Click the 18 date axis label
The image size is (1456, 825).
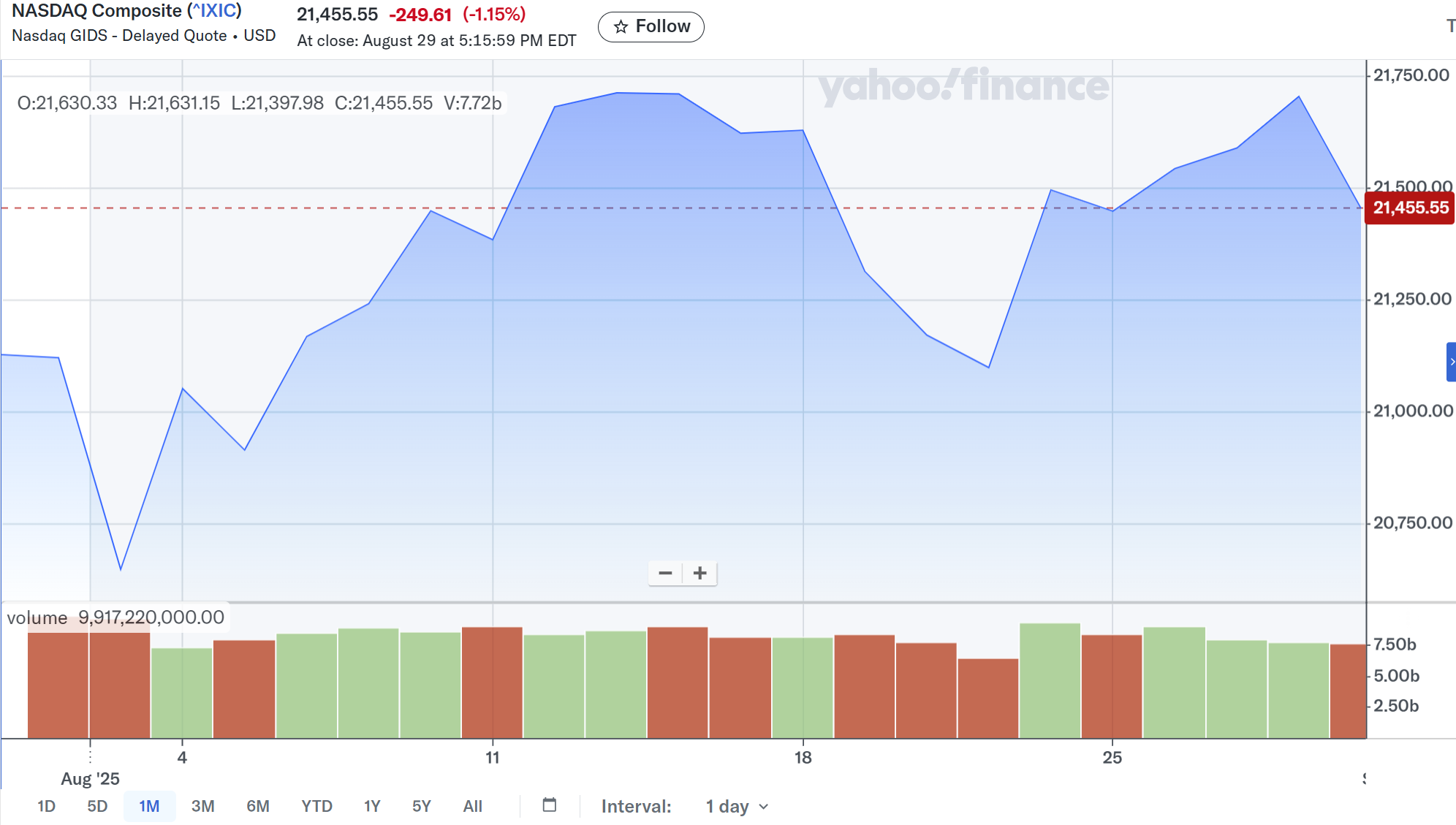click(803, 758)
